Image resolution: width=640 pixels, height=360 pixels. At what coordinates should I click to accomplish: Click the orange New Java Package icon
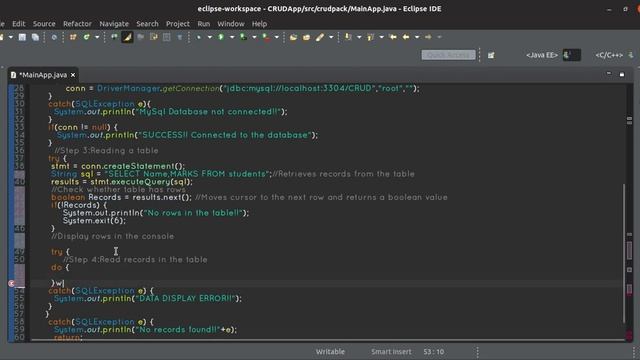click(73, 37)
